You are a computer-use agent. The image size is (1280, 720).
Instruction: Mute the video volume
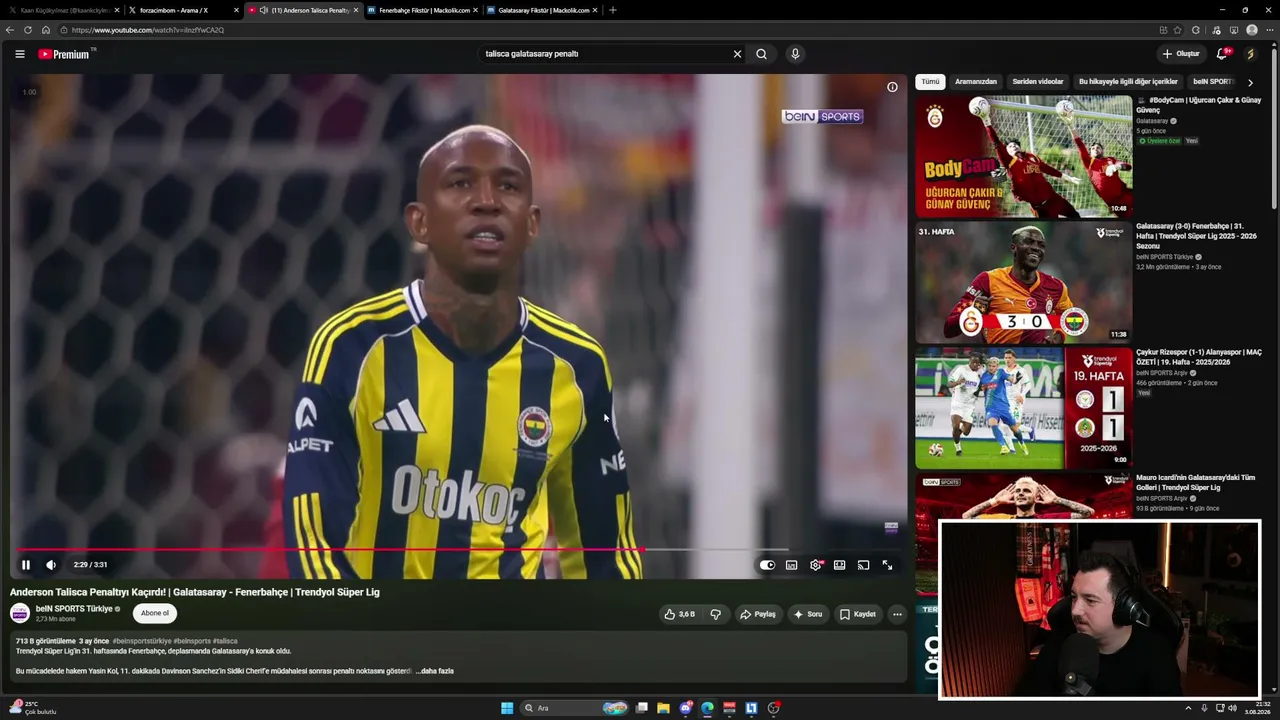click(51, 565)
